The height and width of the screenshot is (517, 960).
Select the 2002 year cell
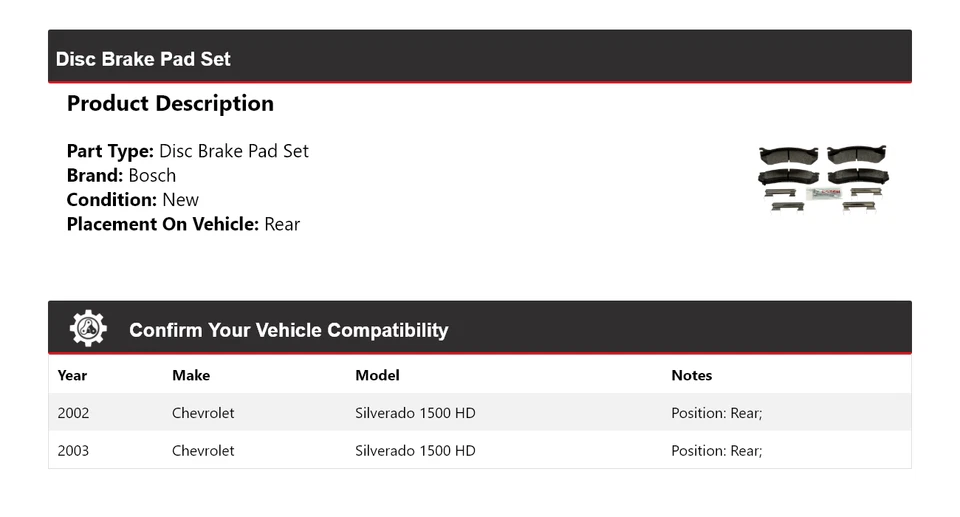pyautogui.click(x=73, y=413)
